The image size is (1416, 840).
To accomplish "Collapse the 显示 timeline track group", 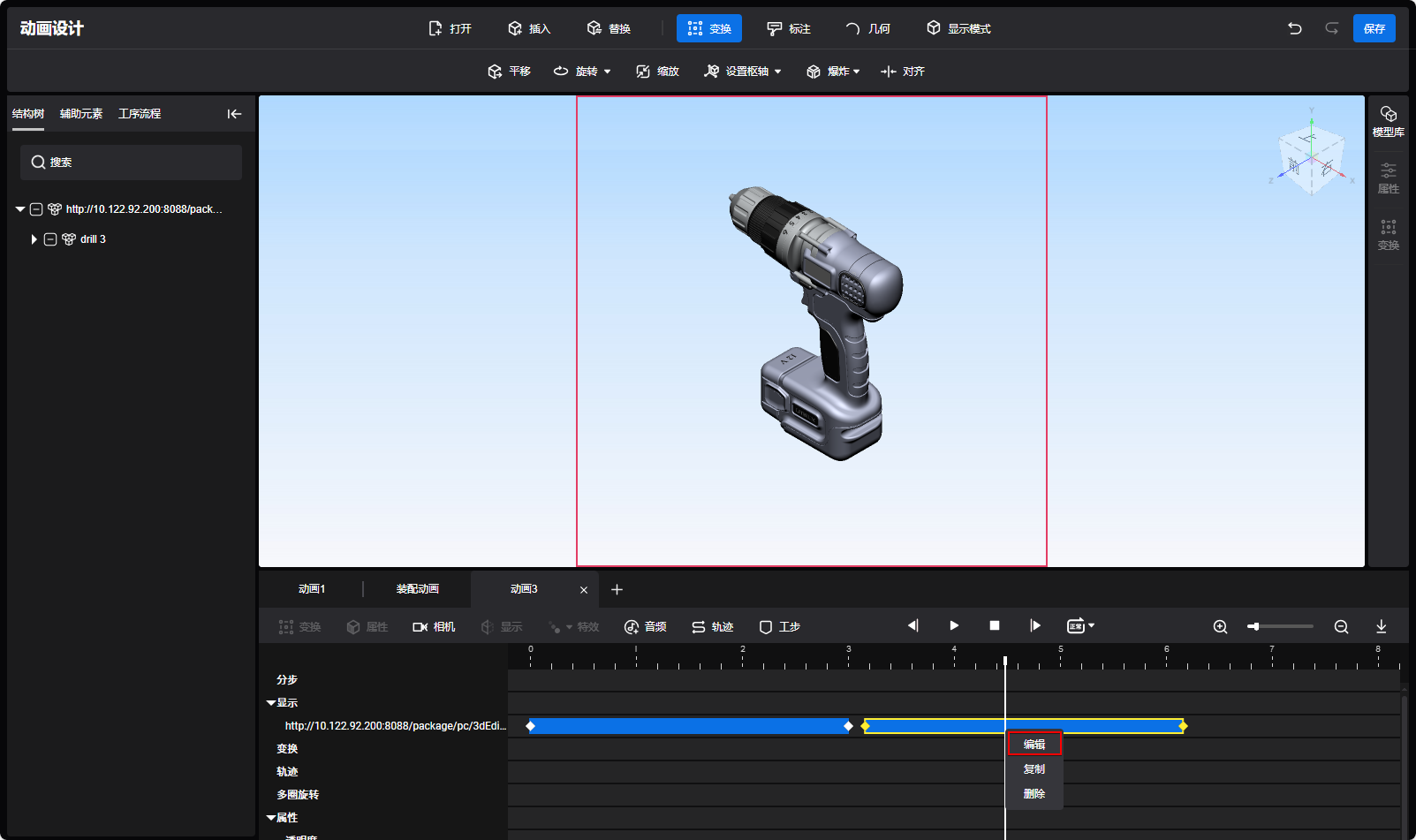I will pyautogui.click(x=271, y=703).
